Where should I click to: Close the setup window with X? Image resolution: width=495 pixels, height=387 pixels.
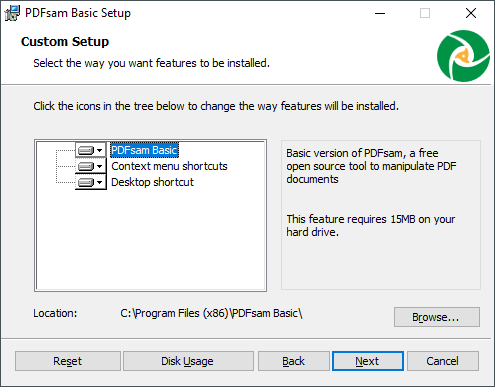pos(471,13)
